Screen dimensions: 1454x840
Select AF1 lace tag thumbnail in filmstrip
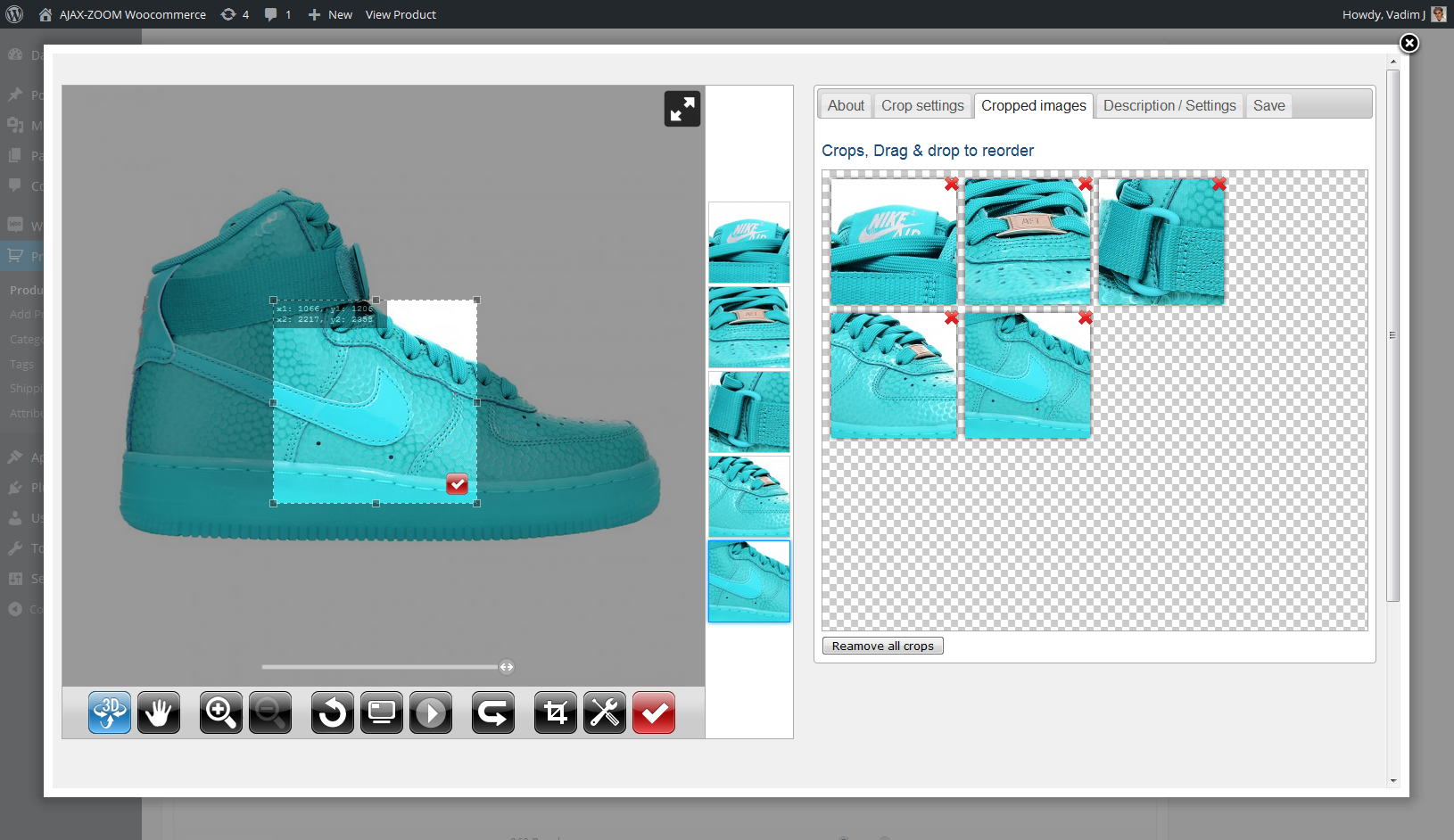coord(749,327)
